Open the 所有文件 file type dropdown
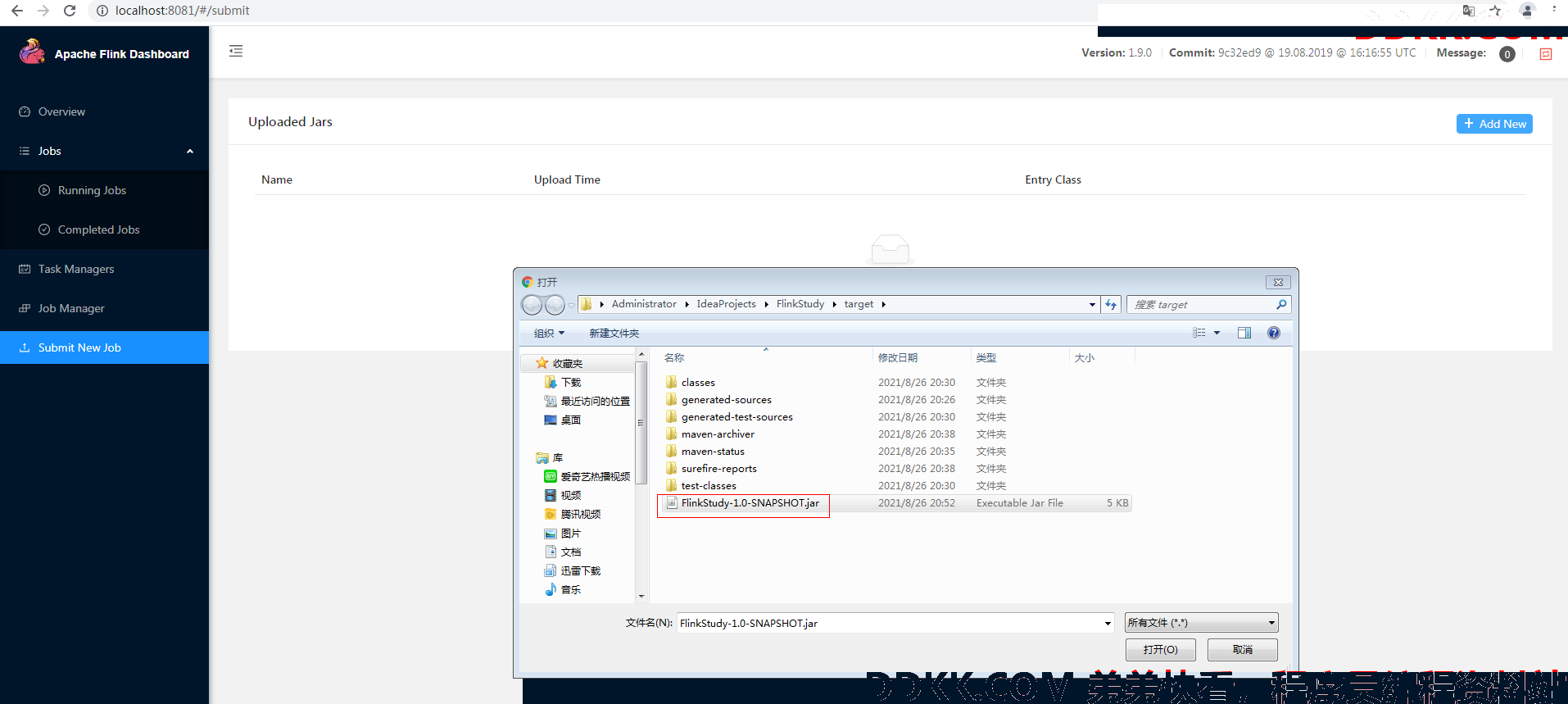 click(1201, 623)
